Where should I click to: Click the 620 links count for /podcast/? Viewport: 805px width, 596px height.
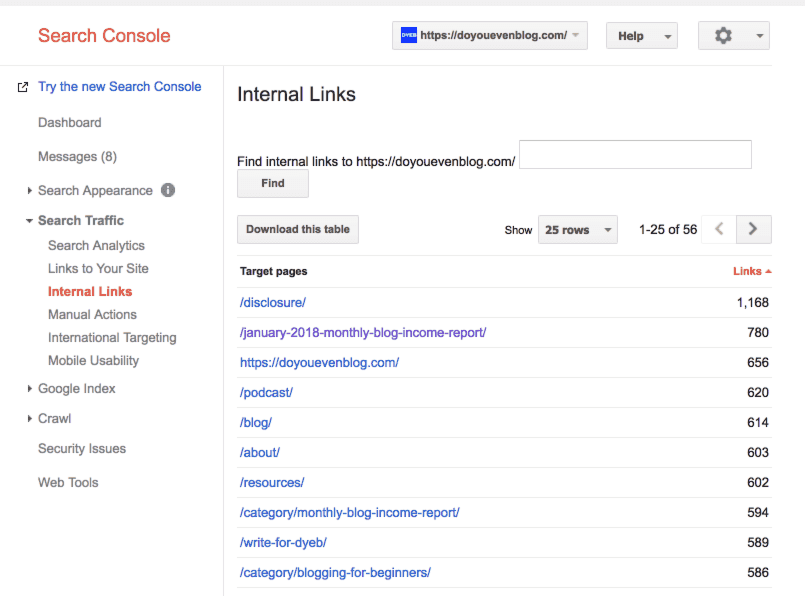coord(758,393)
